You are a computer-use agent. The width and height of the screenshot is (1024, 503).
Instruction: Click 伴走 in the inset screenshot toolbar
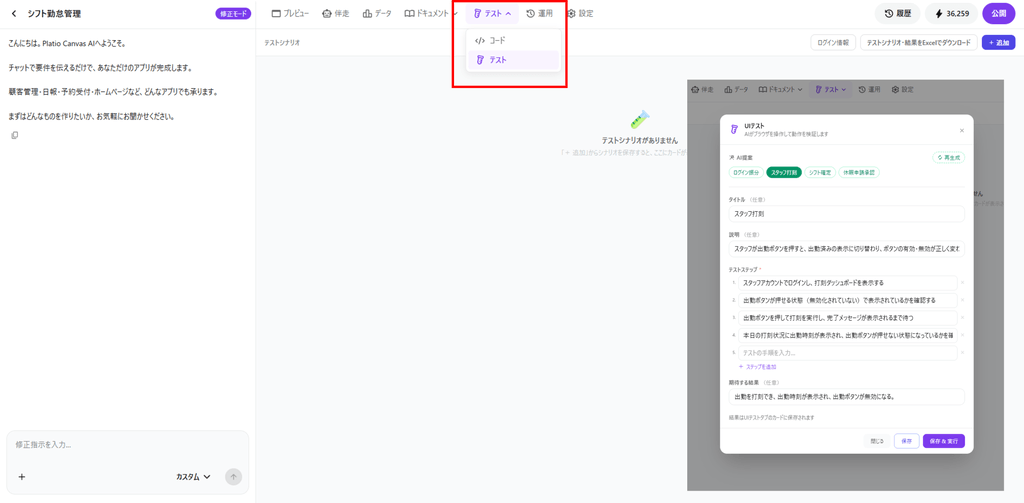[x=702, y=89]
